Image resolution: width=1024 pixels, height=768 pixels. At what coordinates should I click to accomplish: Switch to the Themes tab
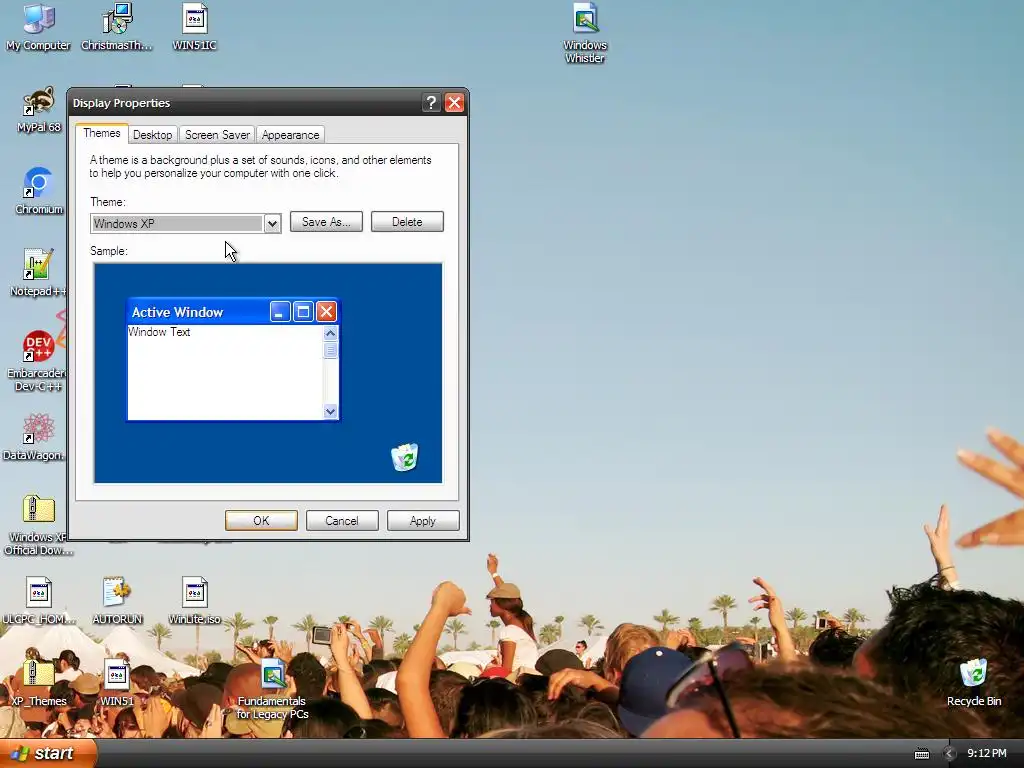[101, 133]
